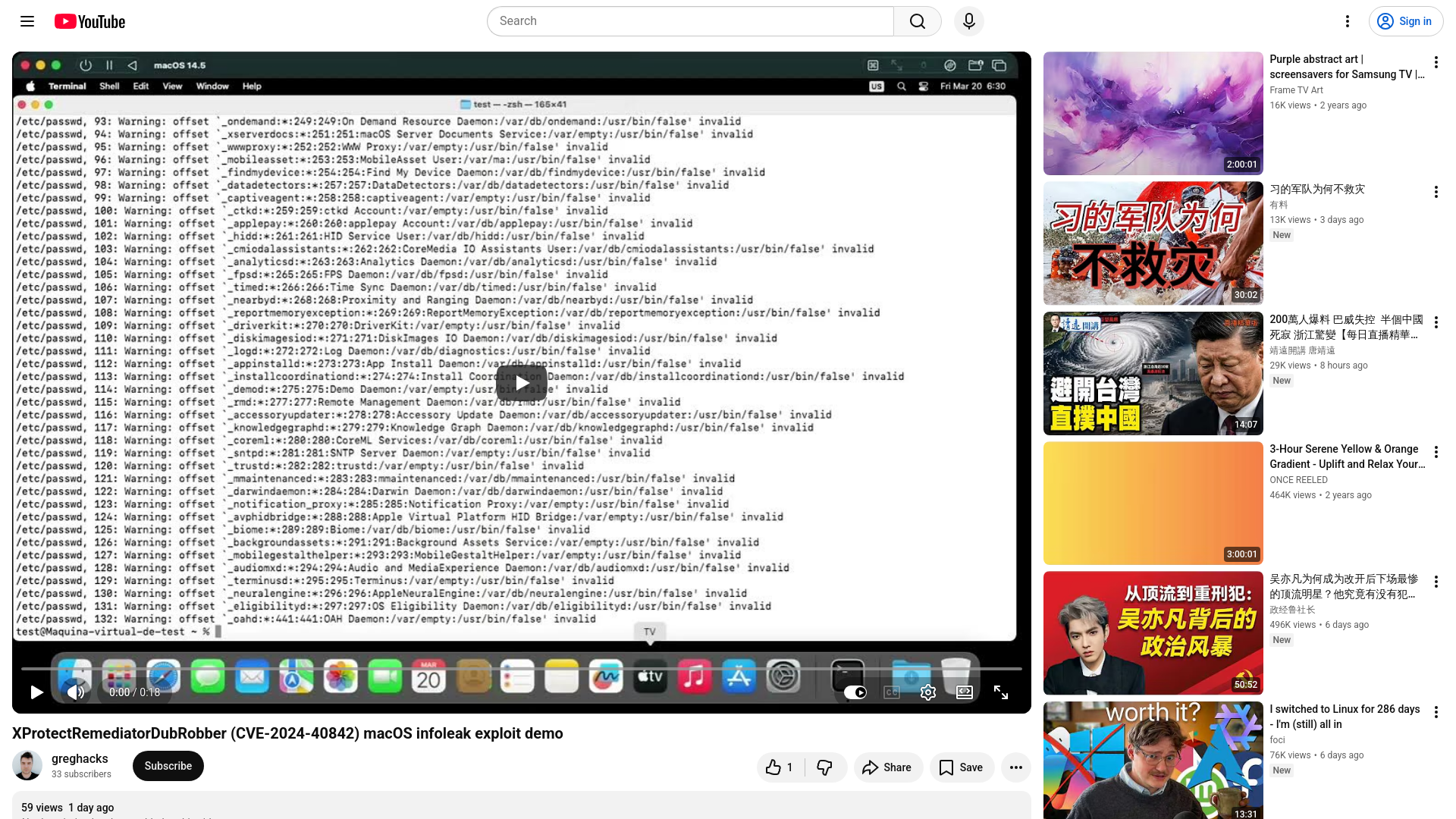This screenshot has height=819, width=1456.
Task: Switch to theater mode
Action: (x=965, y=692)
